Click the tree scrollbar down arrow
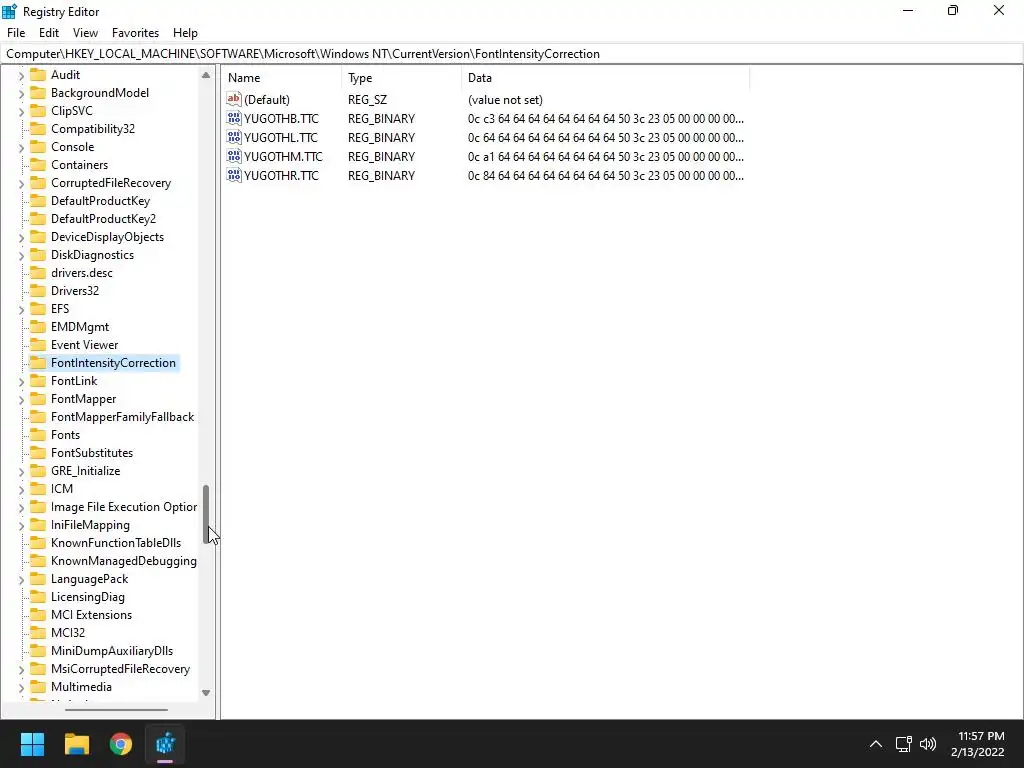Screen dimensions: 1024x768 point(206,692)
